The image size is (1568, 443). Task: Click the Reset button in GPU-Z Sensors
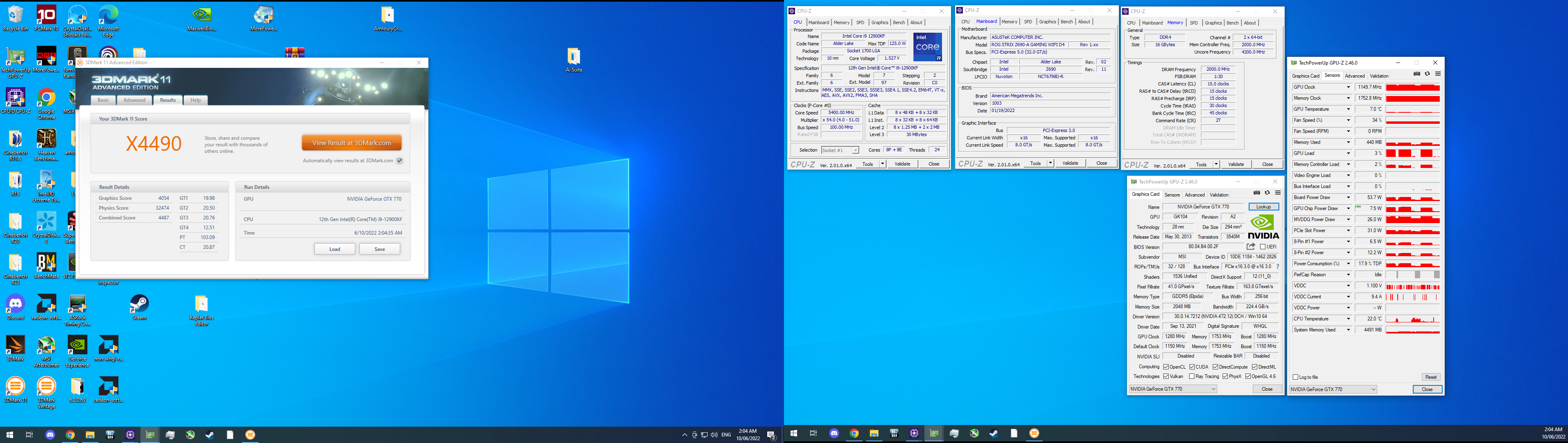pyautogui.click(x=1430, y=377)
